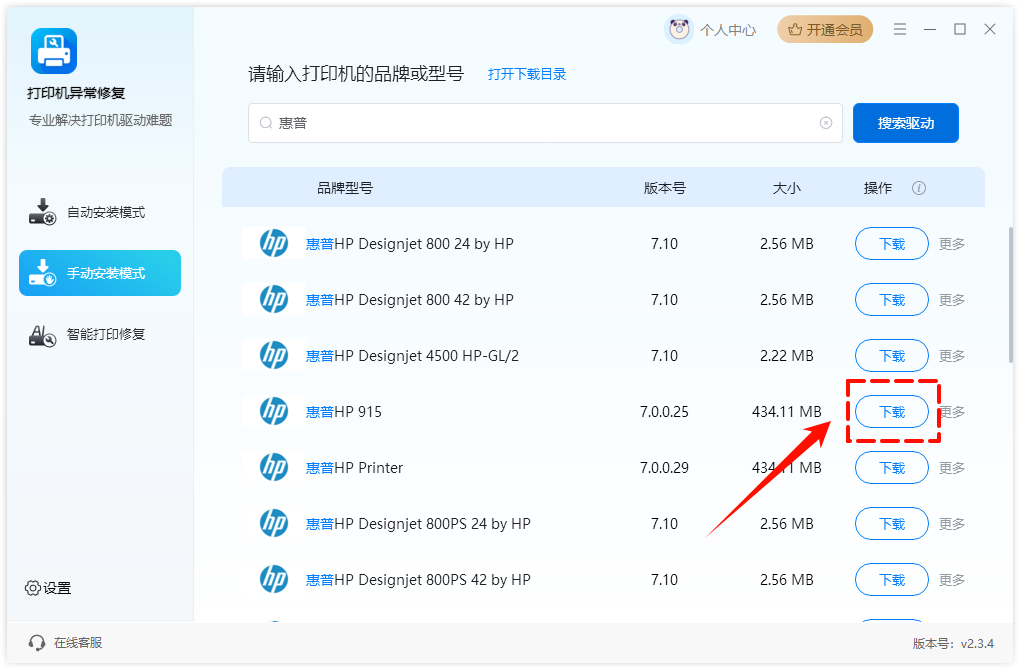Expand 更多 for Designjet 800 42
The height and width of the screenshot is (670, 1020).
coord(952,300)
